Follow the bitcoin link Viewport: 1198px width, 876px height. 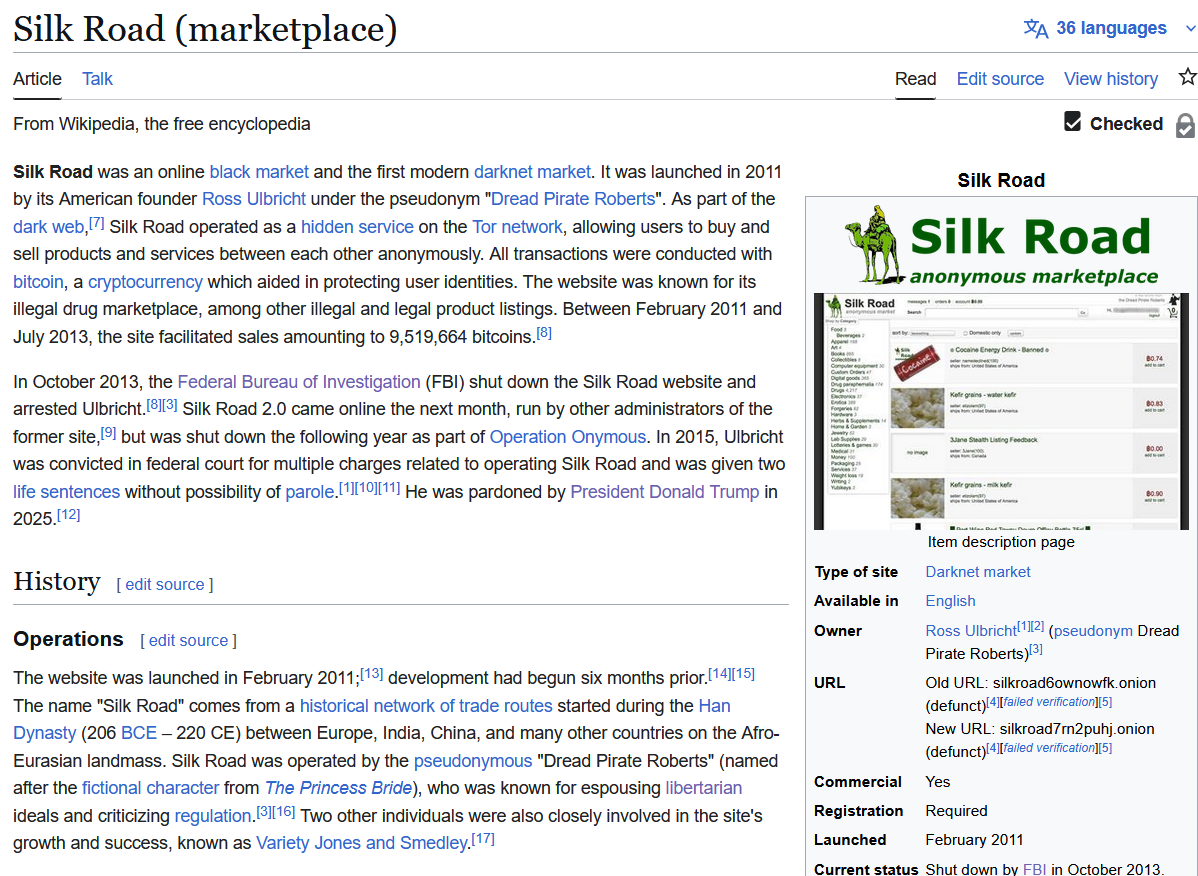click(38, 282)
